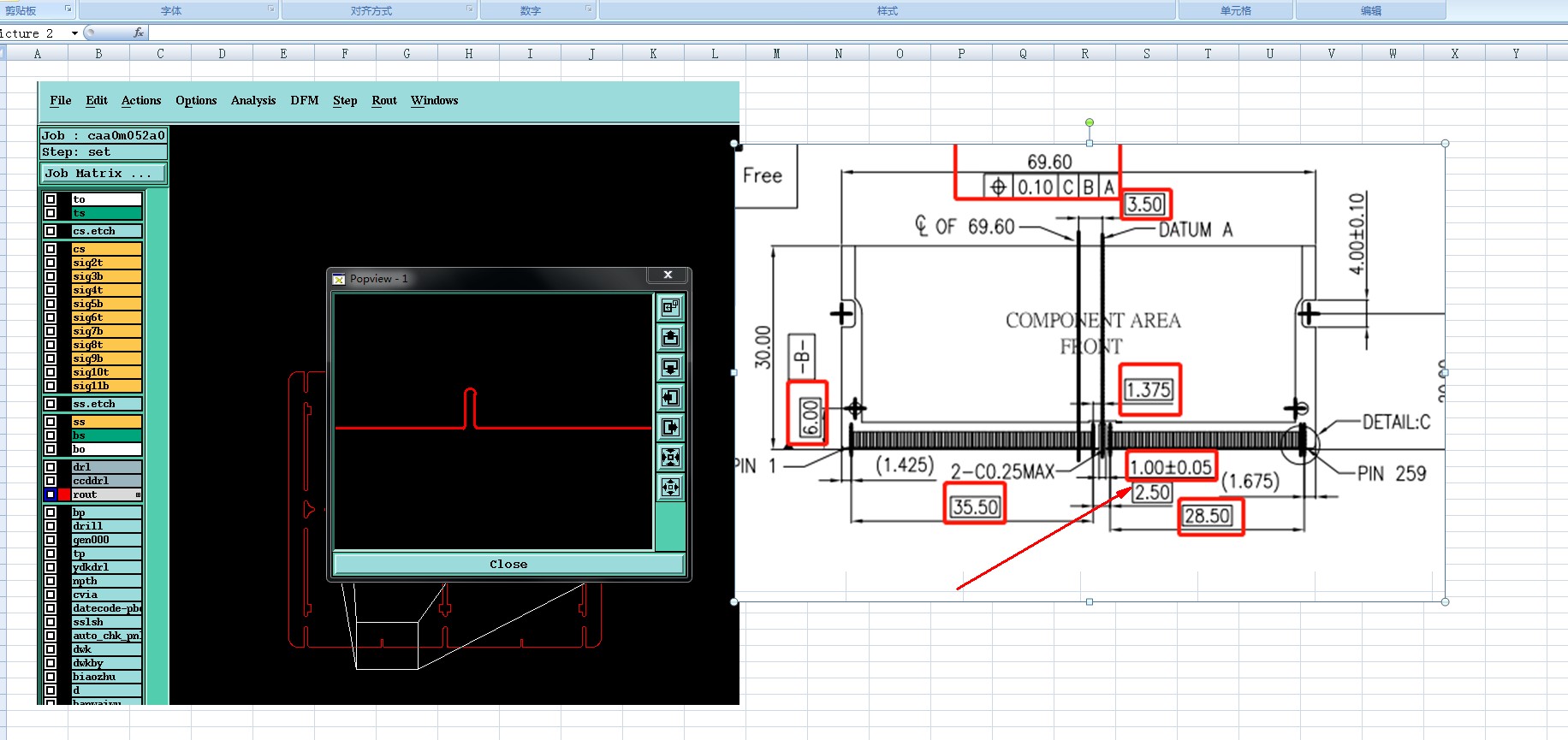Screen dimensions: 1568x740
Task: Click the pan down icon in Popview
Action: point(670,367)
